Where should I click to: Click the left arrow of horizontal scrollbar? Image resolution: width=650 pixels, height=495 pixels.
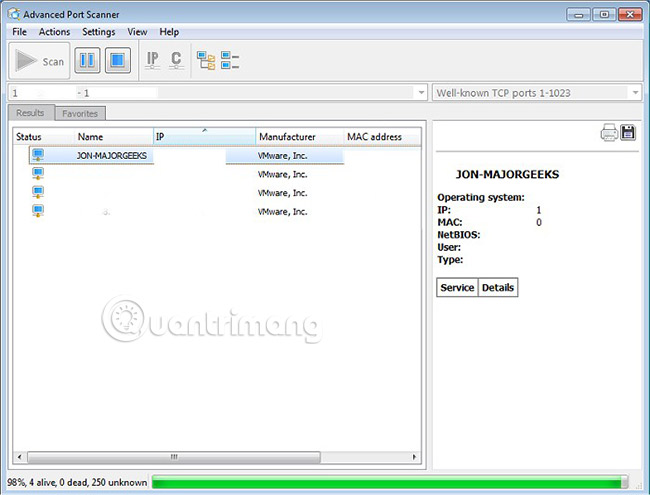coord(19,457)
